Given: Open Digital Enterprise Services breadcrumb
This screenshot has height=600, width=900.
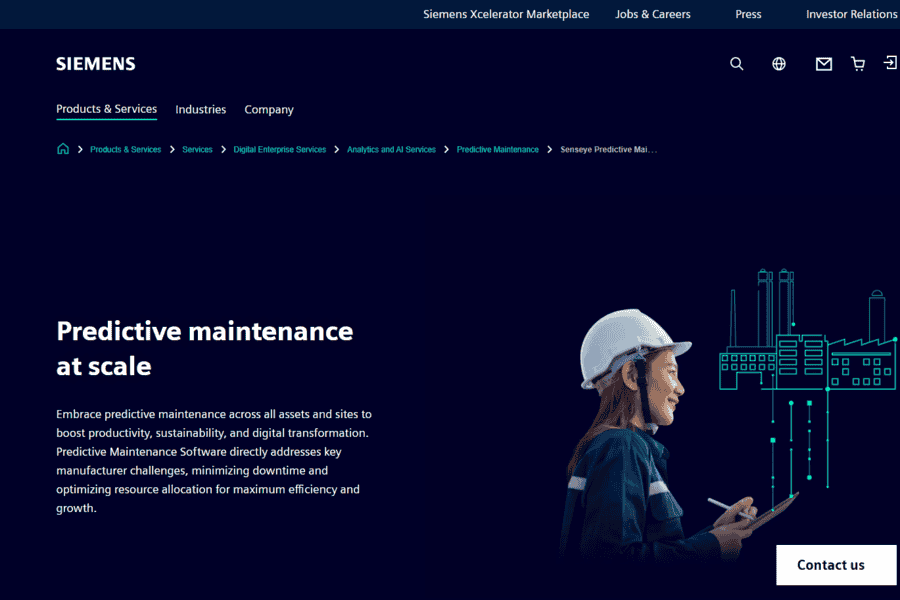Looking at the screenshot, I should pyautogui.click(x=280, y=149).
